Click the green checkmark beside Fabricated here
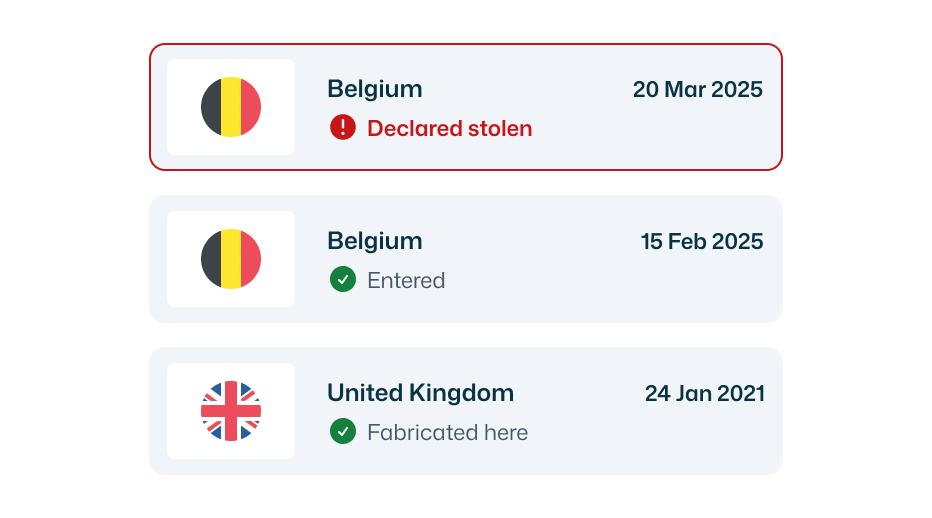 (x=343, y=432)
